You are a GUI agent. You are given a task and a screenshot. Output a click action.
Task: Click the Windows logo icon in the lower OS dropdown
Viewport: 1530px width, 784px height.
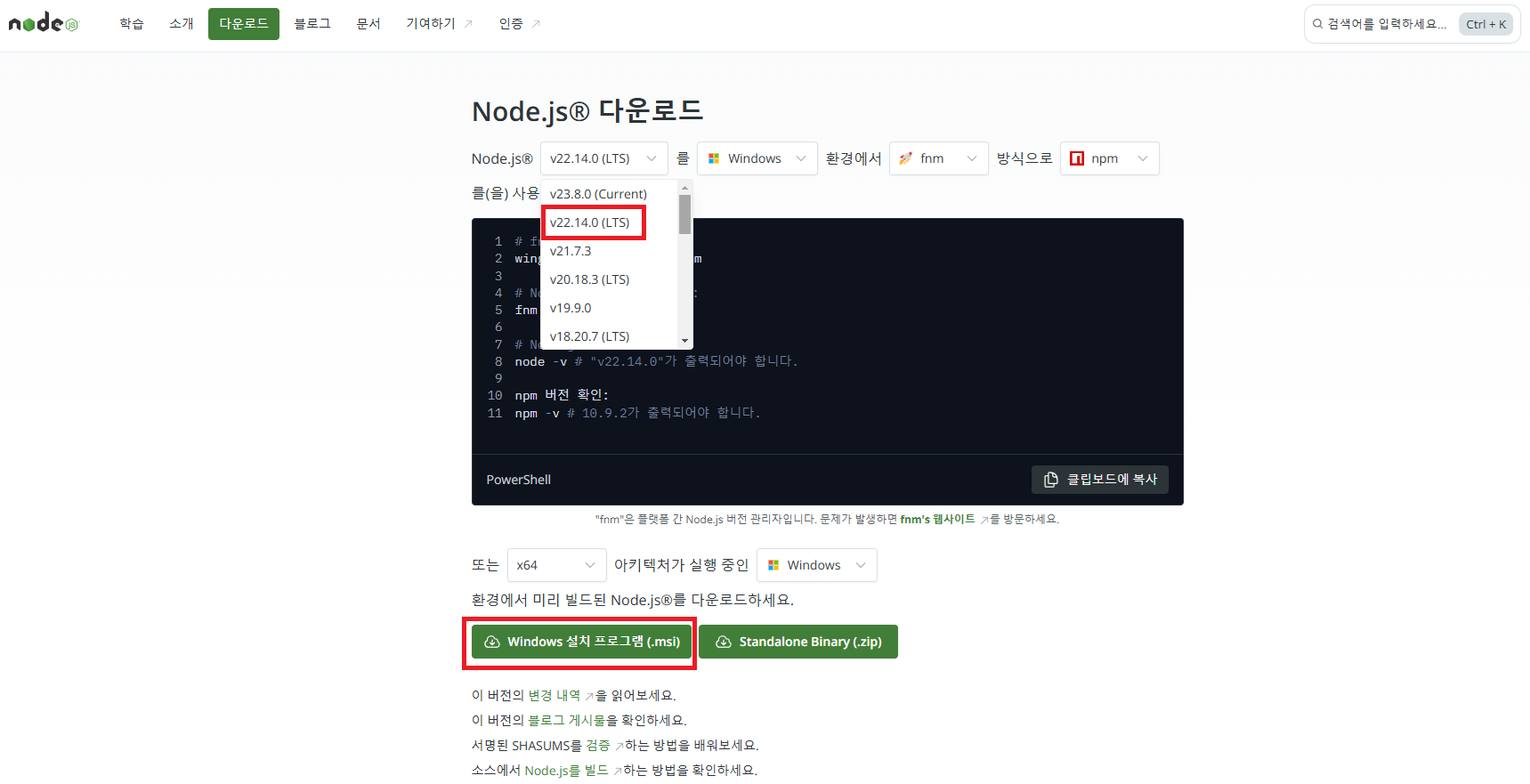773,565
